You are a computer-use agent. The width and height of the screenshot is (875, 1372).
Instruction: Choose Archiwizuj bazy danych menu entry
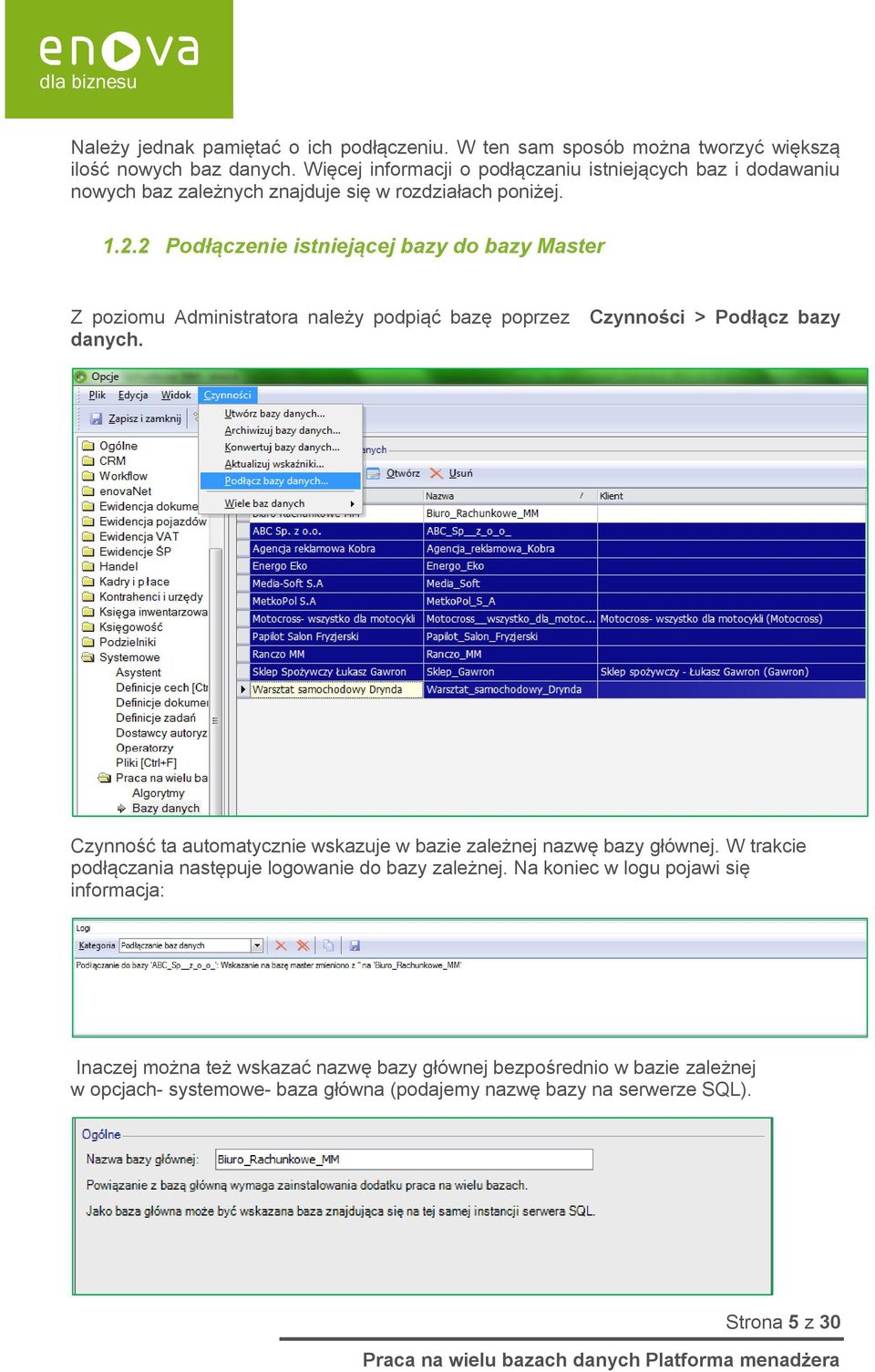point(281,430)
